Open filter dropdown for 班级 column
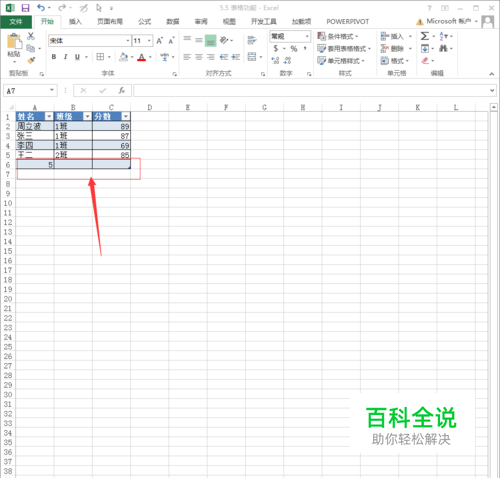The height and width of the screenshot is (478, 500). tap(87, 116)
